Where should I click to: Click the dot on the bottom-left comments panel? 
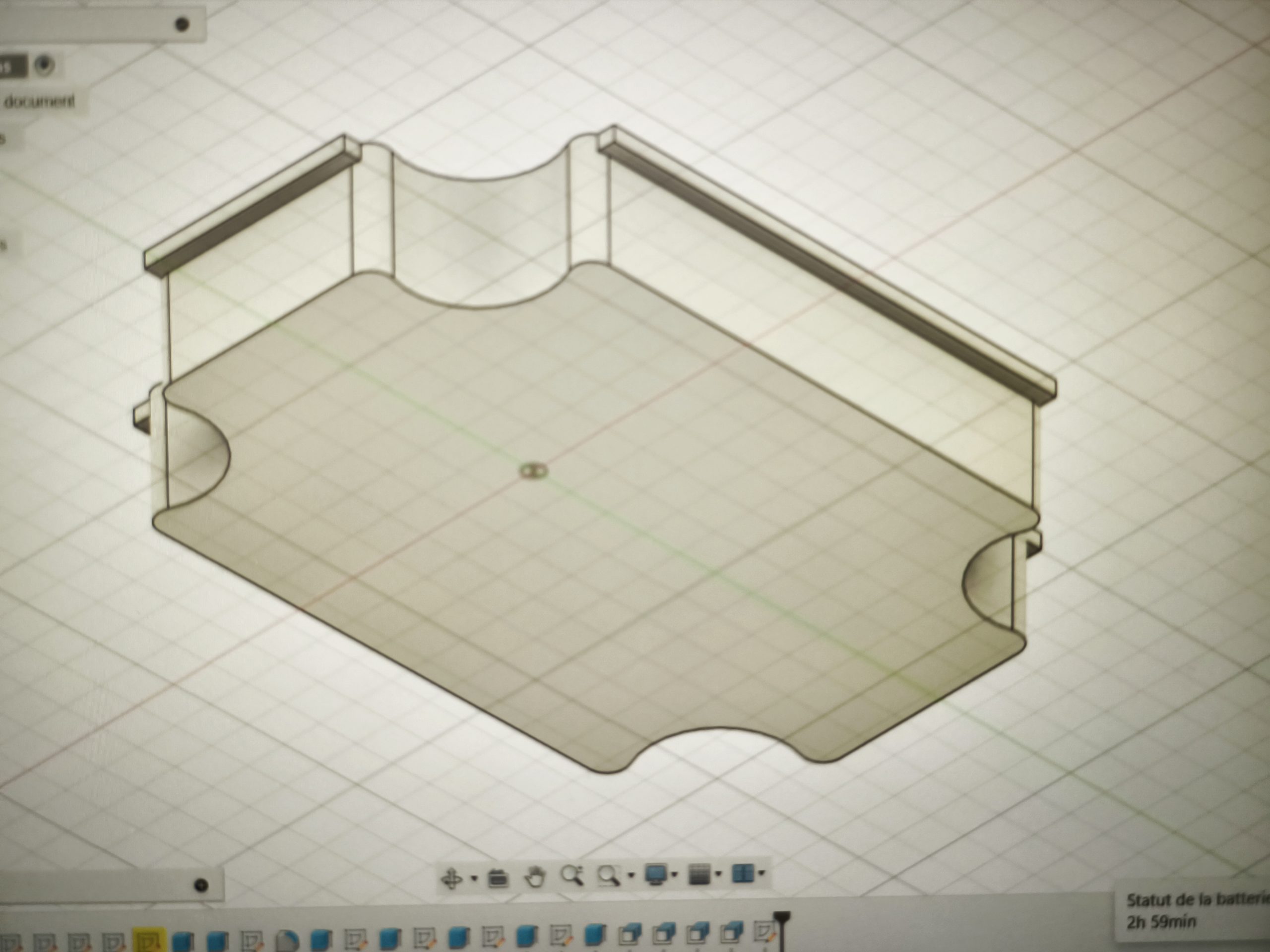[x=200, y=886]
